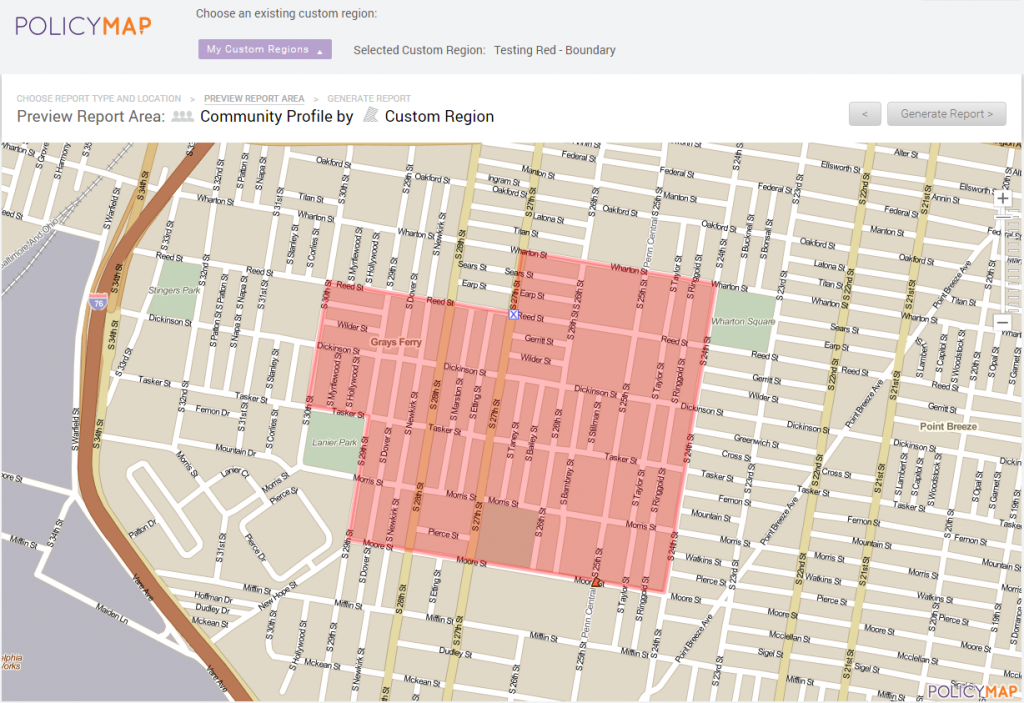This screenshot has height=703, width=1024.
Task: Click the Annin St street label
Action: (x=946, y=198)
